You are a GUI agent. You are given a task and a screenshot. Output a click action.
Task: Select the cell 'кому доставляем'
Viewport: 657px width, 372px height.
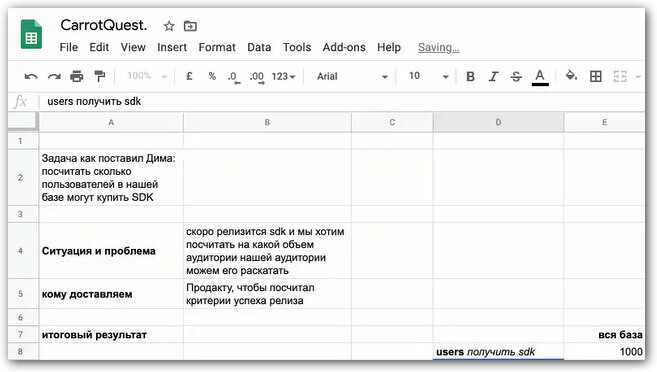[111, 294]
